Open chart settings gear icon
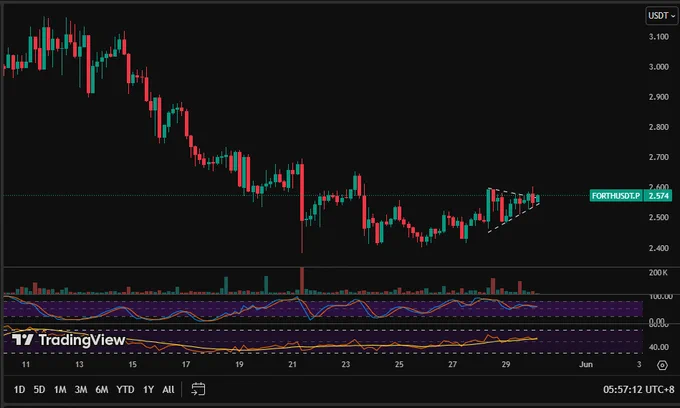680x408 pixels. 662,365
